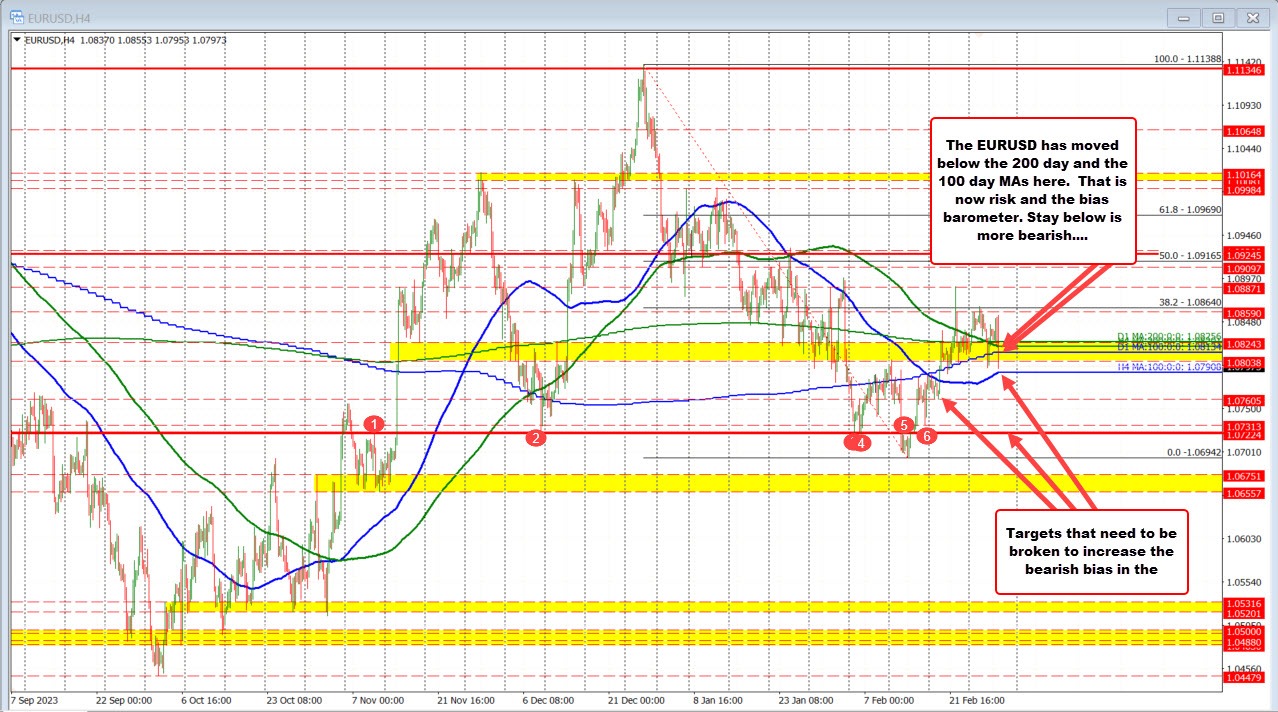Click the black current price tag 1.07973

[1242, 370]
